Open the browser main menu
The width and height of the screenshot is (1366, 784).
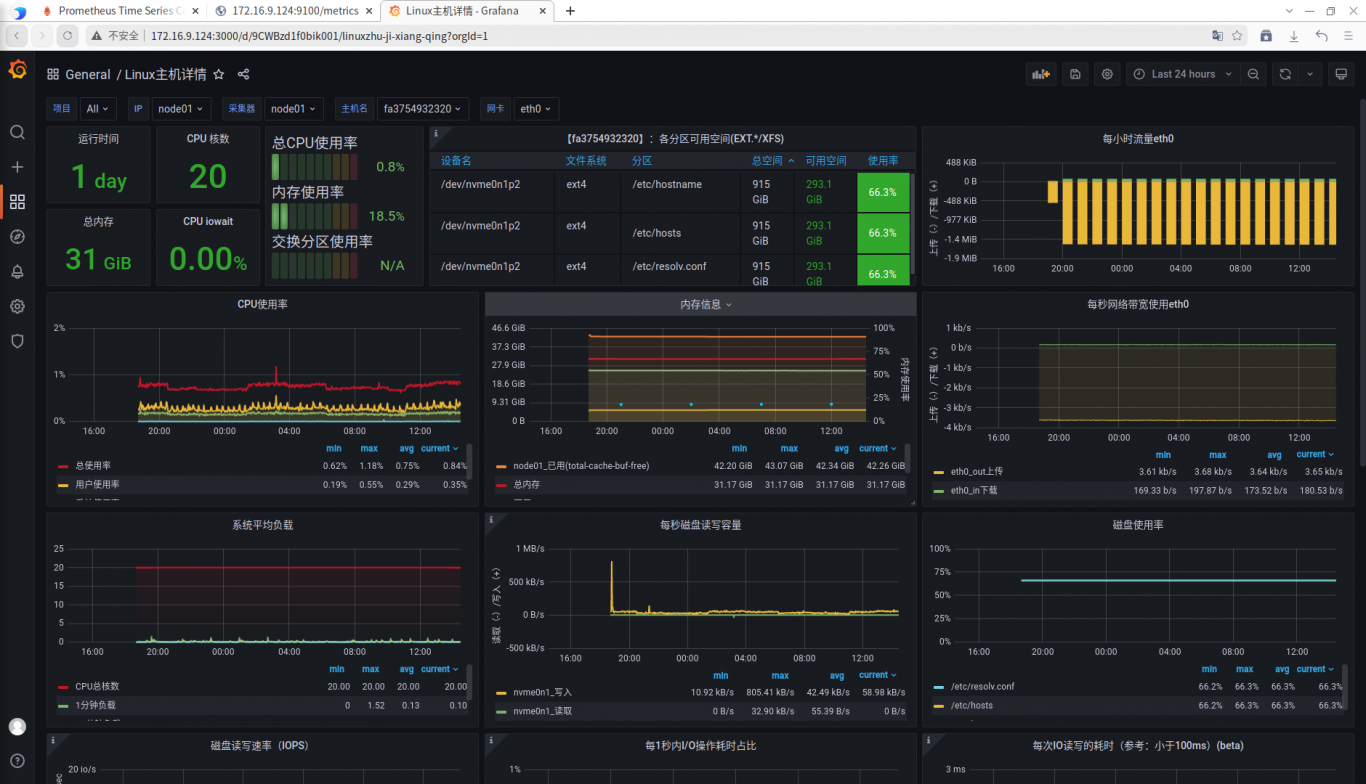1349,35
